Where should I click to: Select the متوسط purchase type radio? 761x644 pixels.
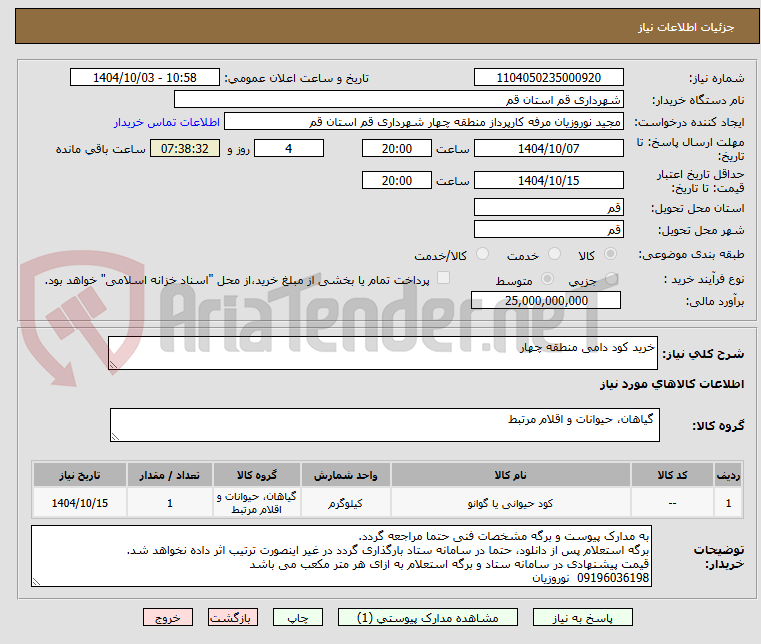[x=547, y=279]
